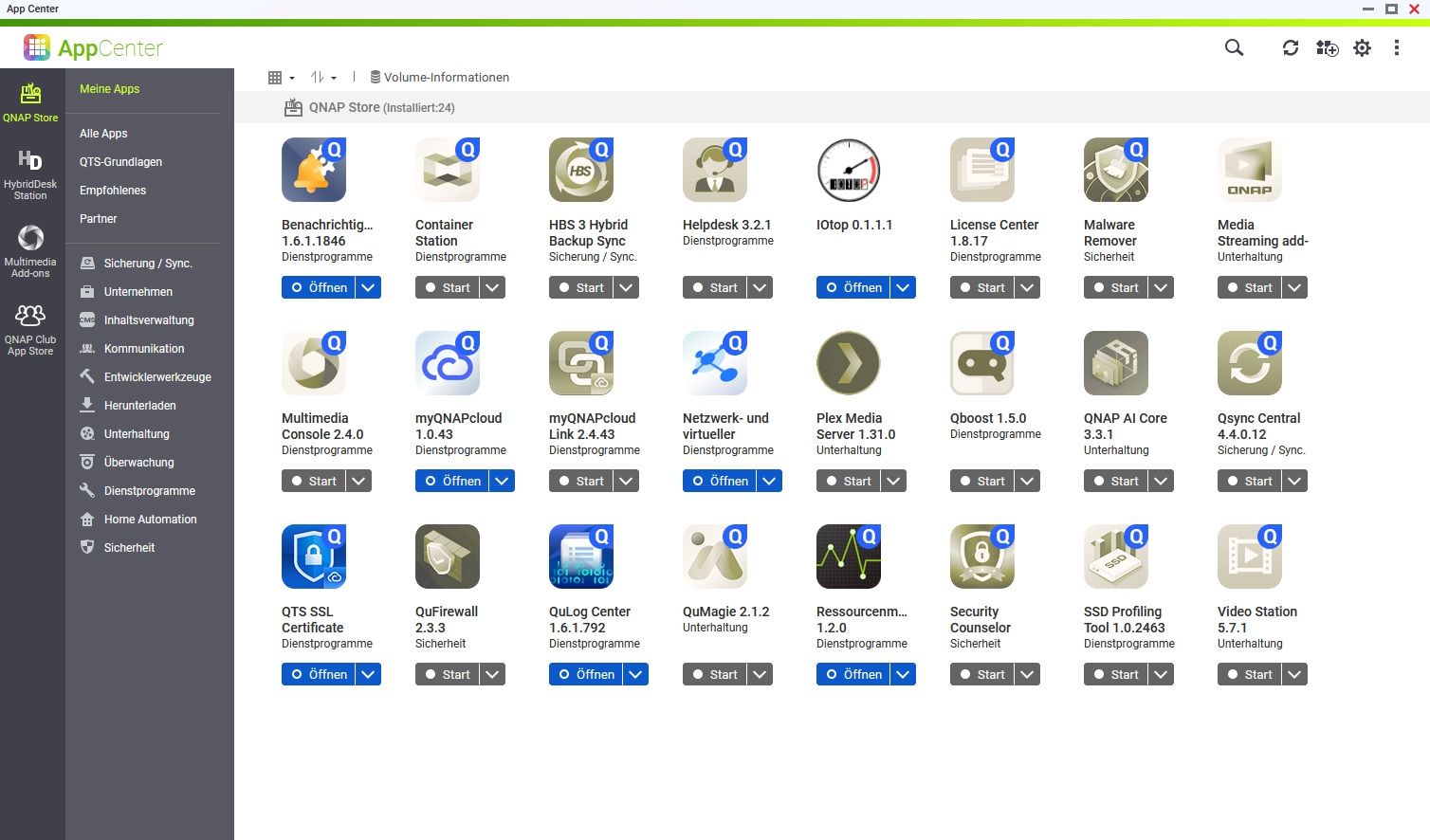Click the Media Streaming add-on icon
The image size is (1430, 840).
(x=1250, y=170)
